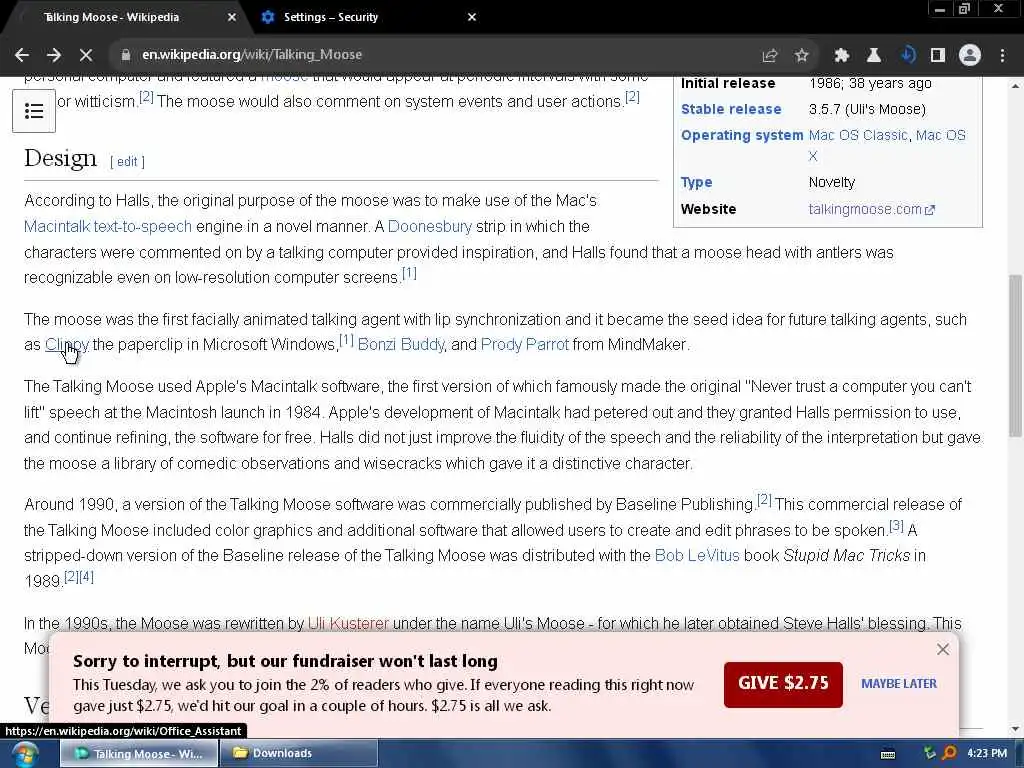Follow citation [1] after Microsoft Windows
The image size is (1024, 768).
click(x=346, y=340)
